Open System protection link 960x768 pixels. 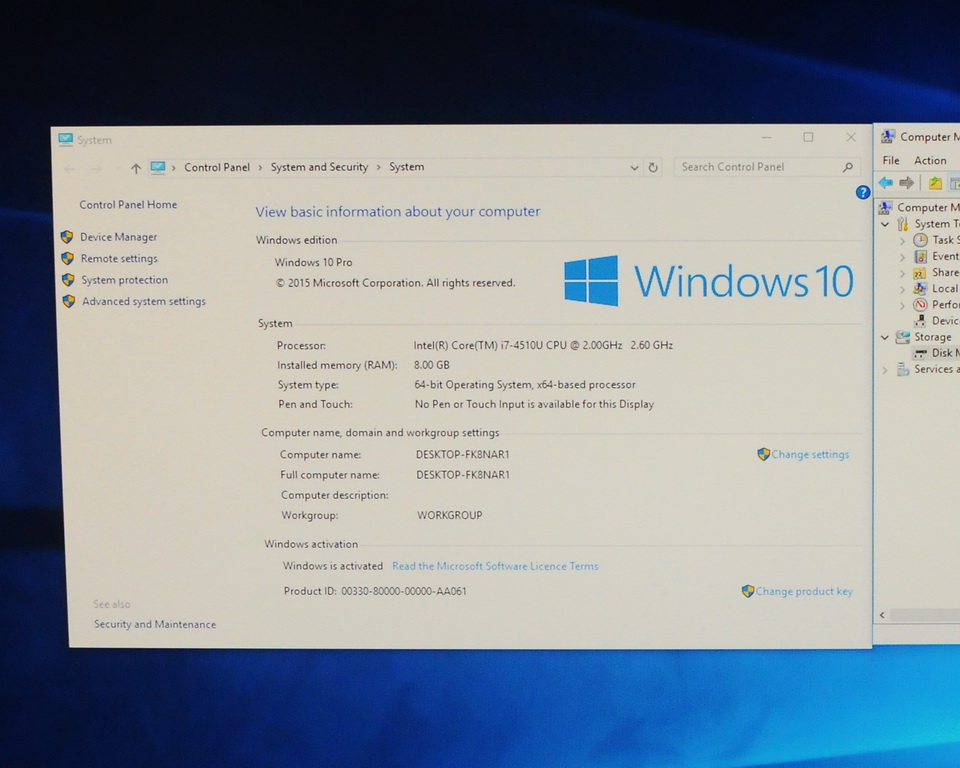124,280
